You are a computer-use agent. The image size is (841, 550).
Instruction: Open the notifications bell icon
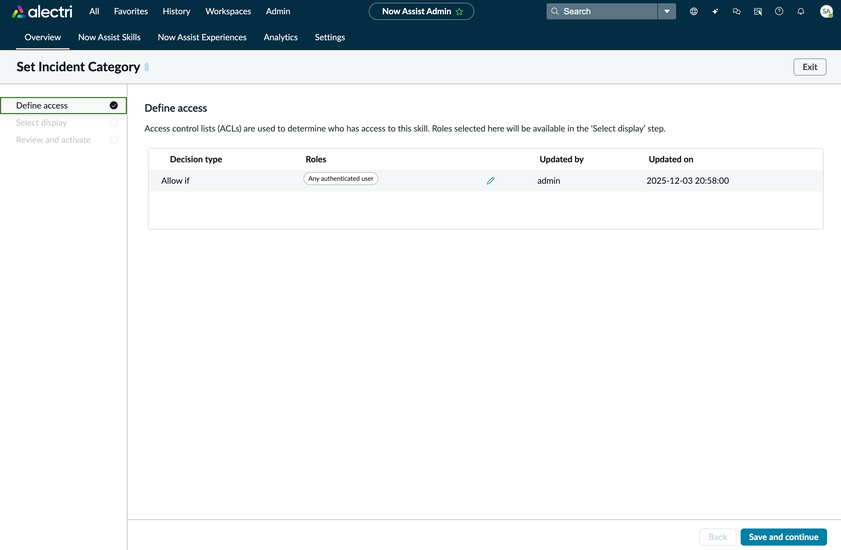801,11
